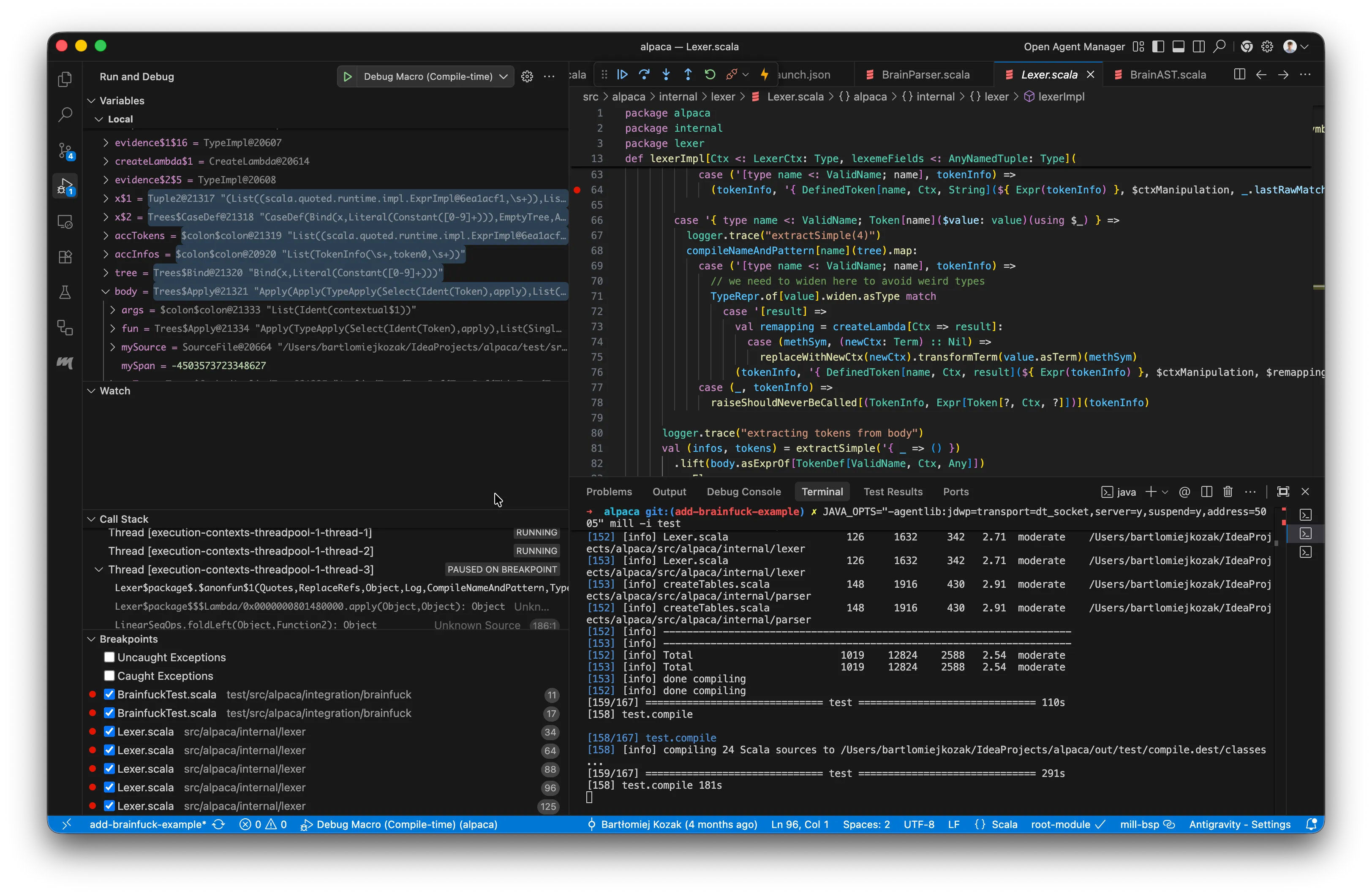
Task: Click Open Agent Manager in the title bar
Action: [1073, 47]
